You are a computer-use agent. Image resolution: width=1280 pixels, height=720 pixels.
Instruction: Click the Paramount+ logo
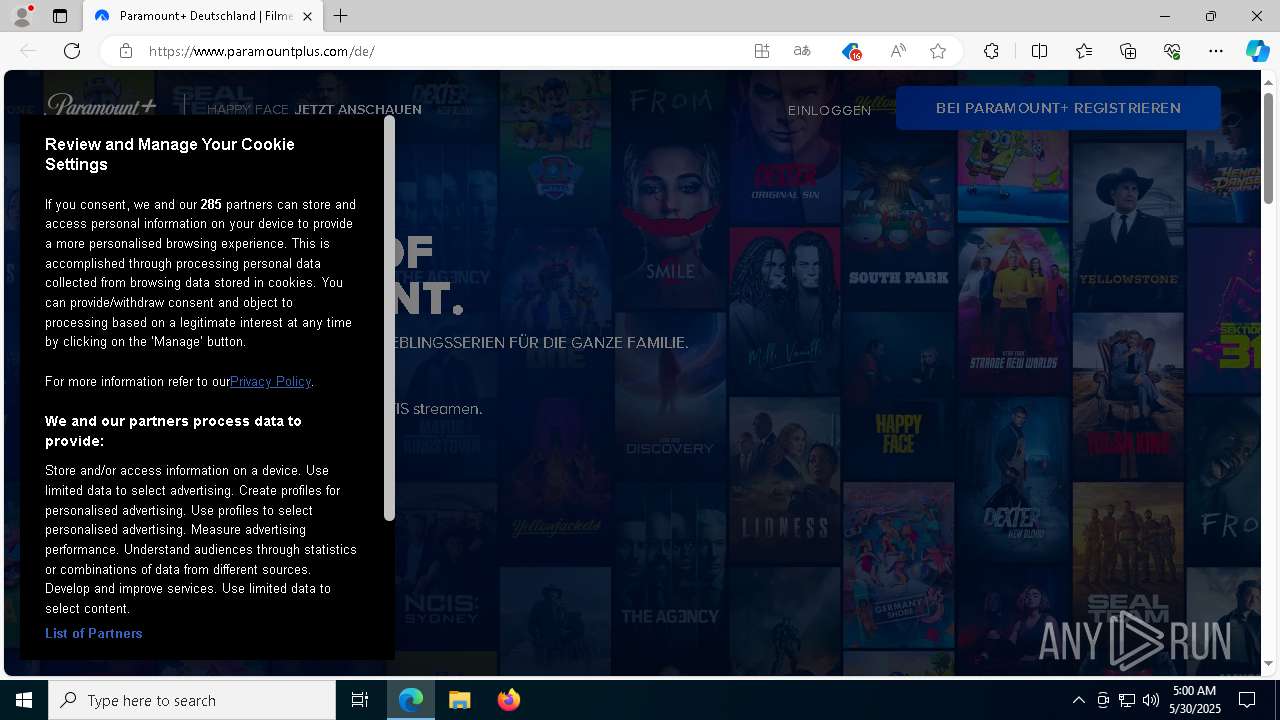101,105
